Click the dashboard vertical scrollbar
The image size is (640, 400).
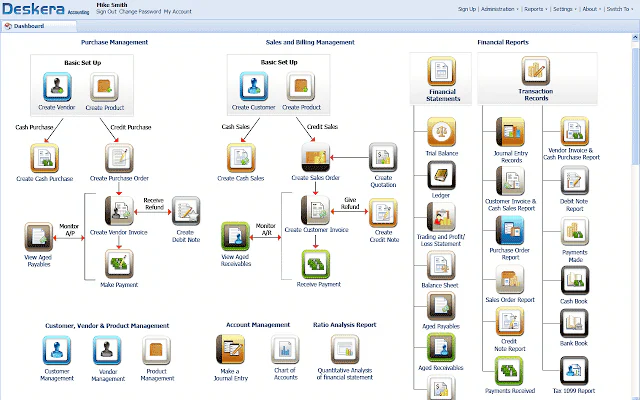636,106
